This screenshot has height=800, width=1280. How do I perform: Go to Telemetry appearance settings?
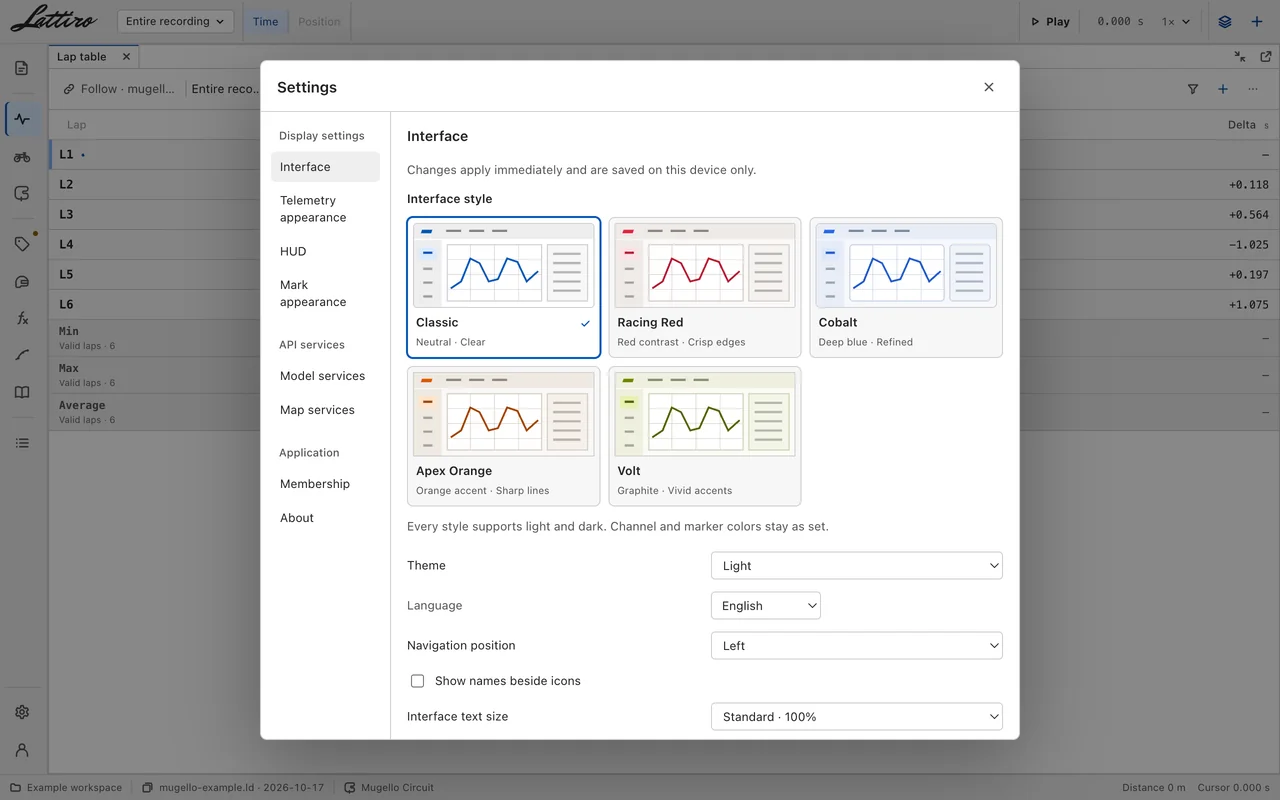pos(325,209)
